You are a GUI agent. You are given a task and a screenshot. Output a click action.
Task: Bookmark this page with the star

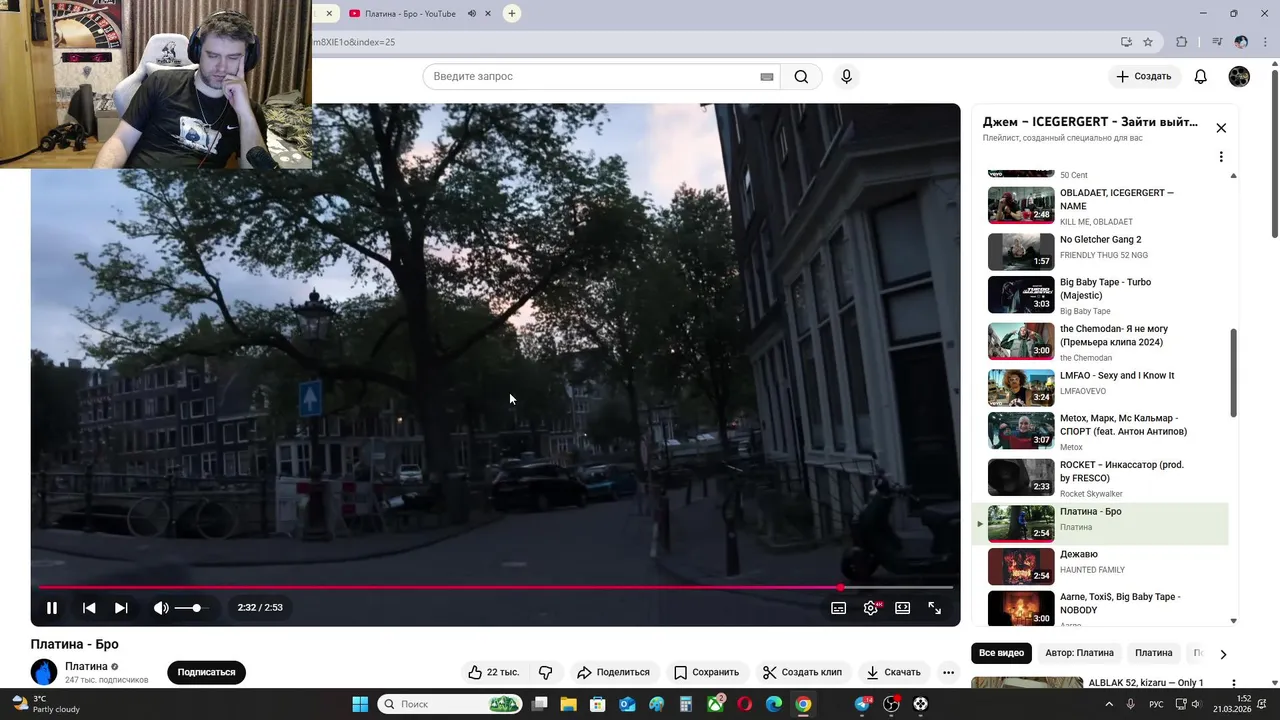point(1148,42)
